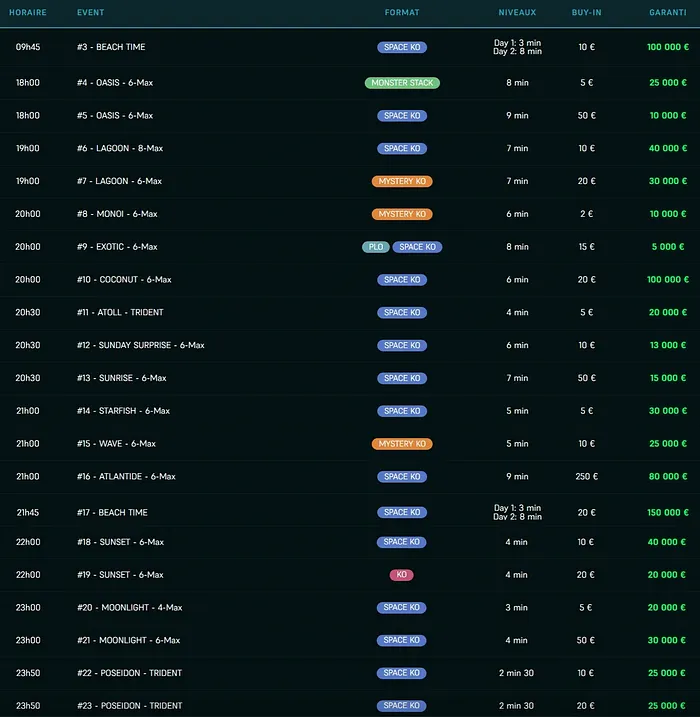Image resolution: width=700 pixels, height=717 pixels.
Task: Select the FORMAT column header
Action: [402, 12]
